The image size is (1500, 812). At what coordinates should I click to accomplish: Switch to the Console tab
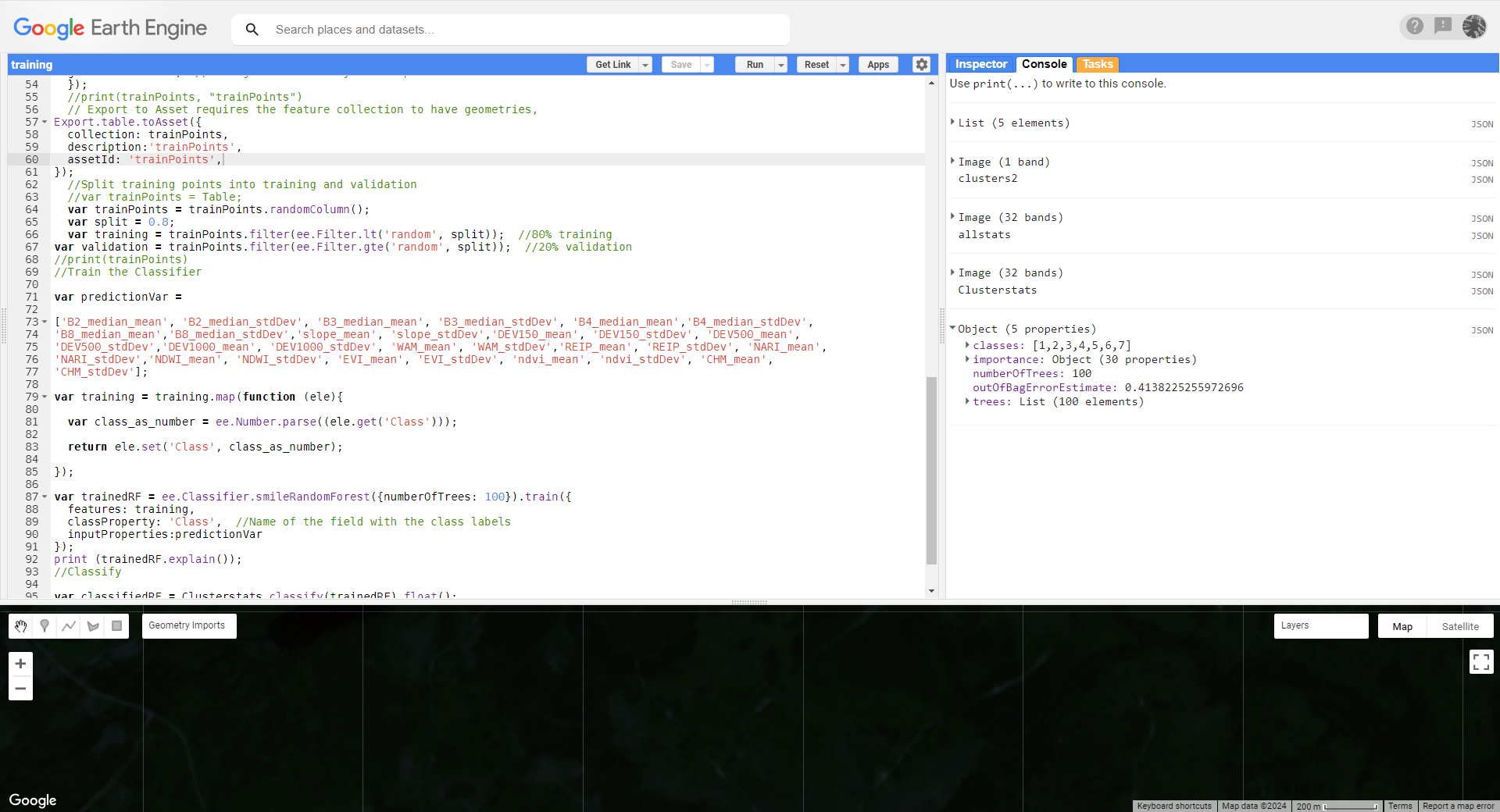[x=1044, y=64]
